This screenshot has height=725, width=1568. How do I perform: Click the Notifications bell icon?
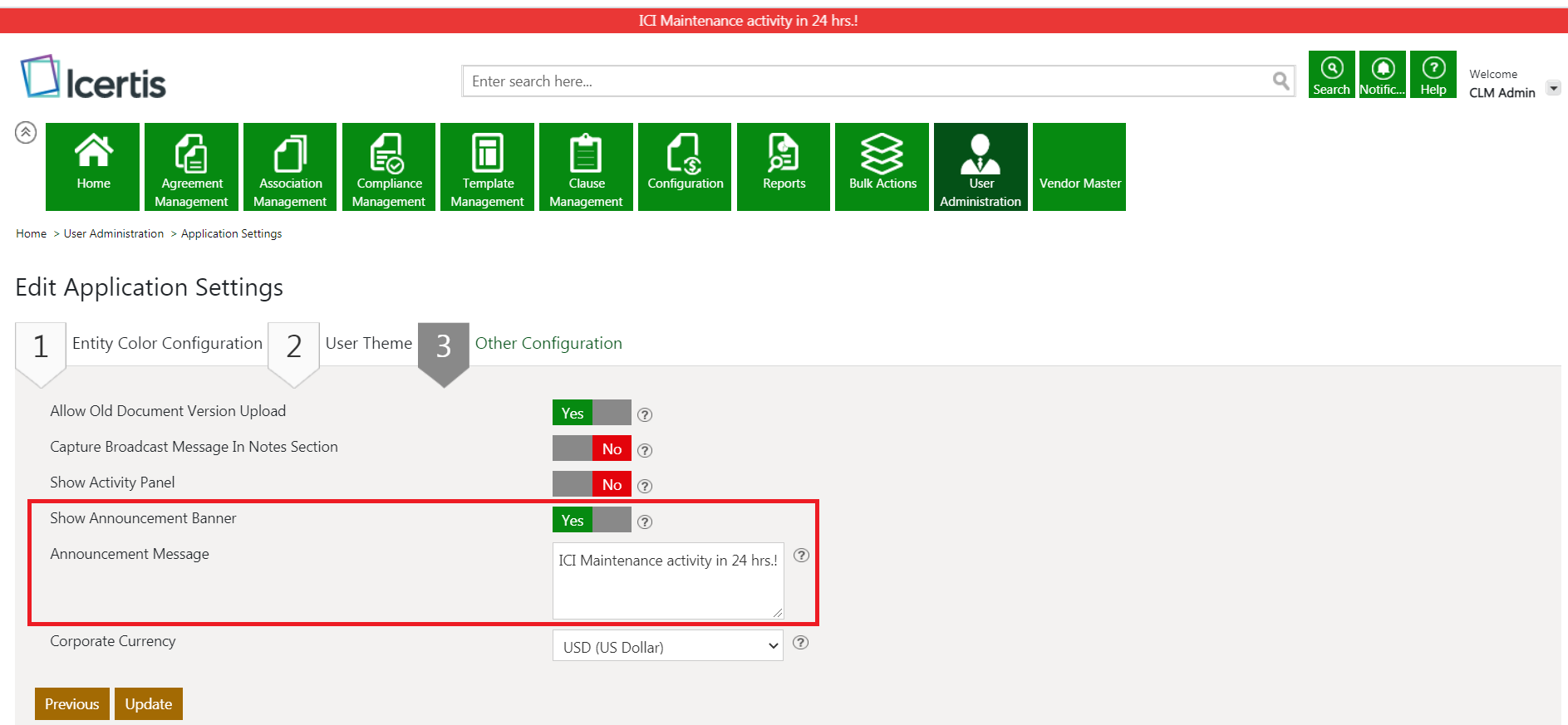click(1382, 75)
